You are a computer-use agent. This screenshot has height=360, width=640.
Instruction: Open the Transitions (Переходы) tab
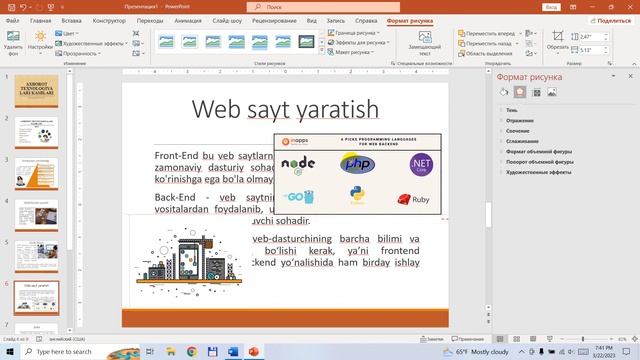coord(150,20)
